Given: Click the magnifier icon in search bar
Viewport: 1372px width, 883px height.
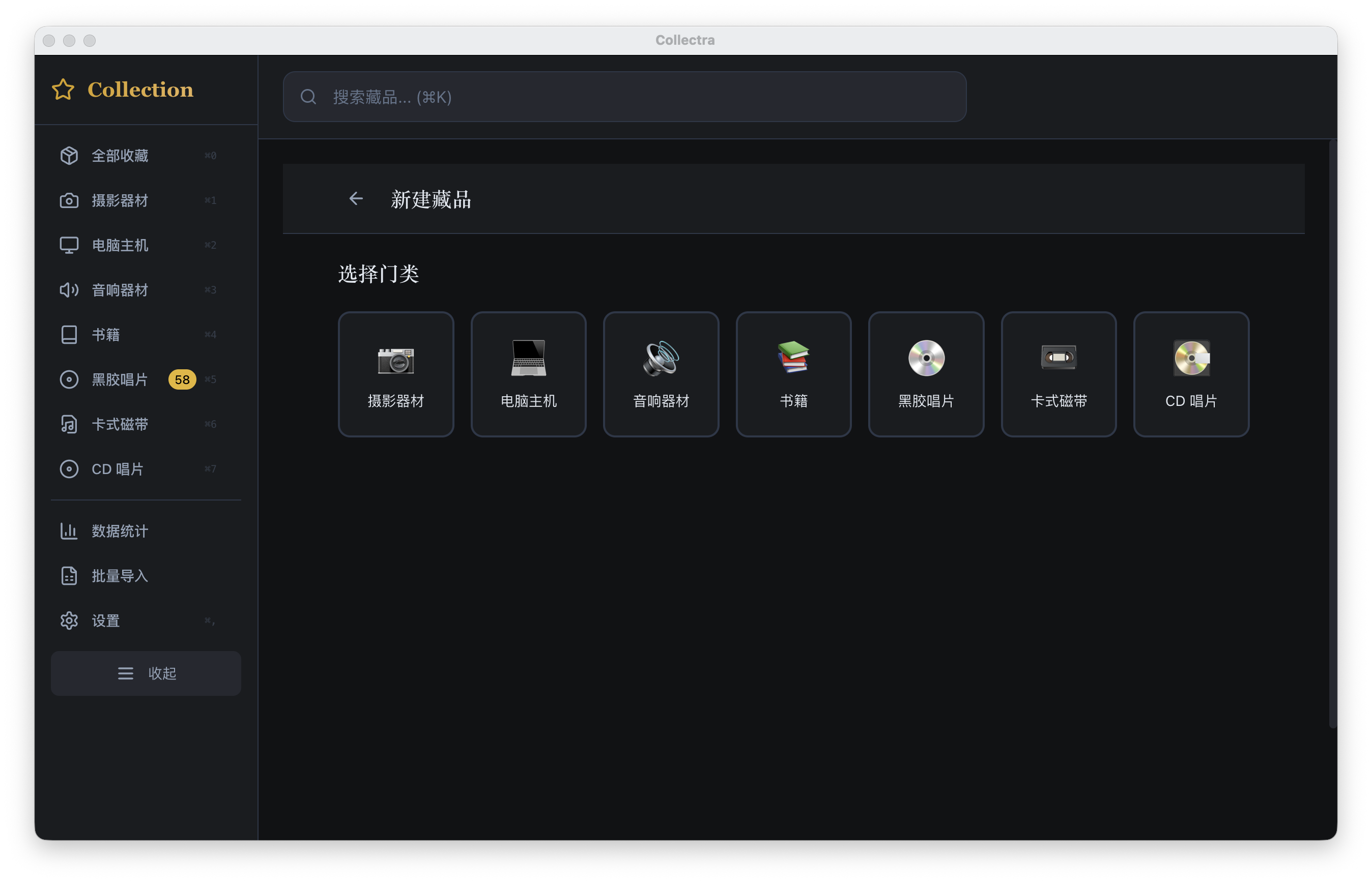Looking at the screenshot, I should [x=308, y=97].
